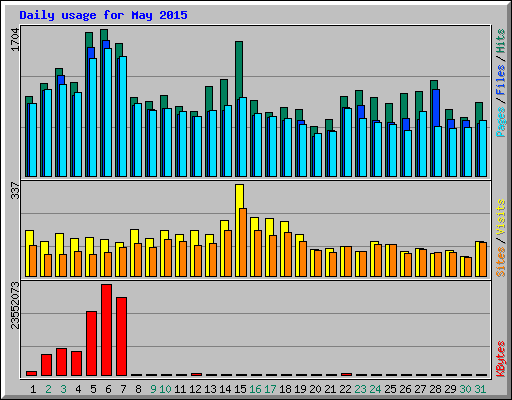Viewport: 512px width, 400px height.
Task: Click the day 5 axis label
Action: coord(93,389)
